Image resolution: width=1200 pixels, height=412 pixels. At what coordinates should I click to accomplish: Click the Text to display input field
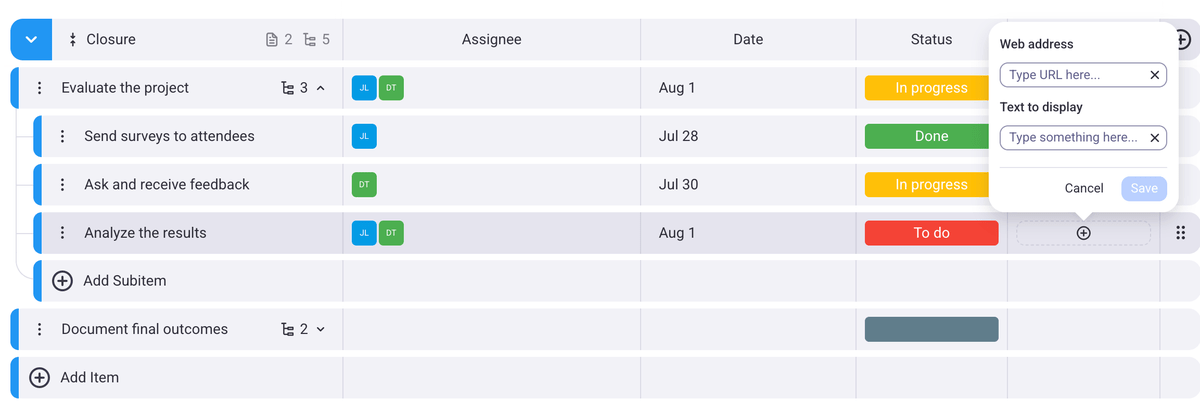tap(1072, 138)
